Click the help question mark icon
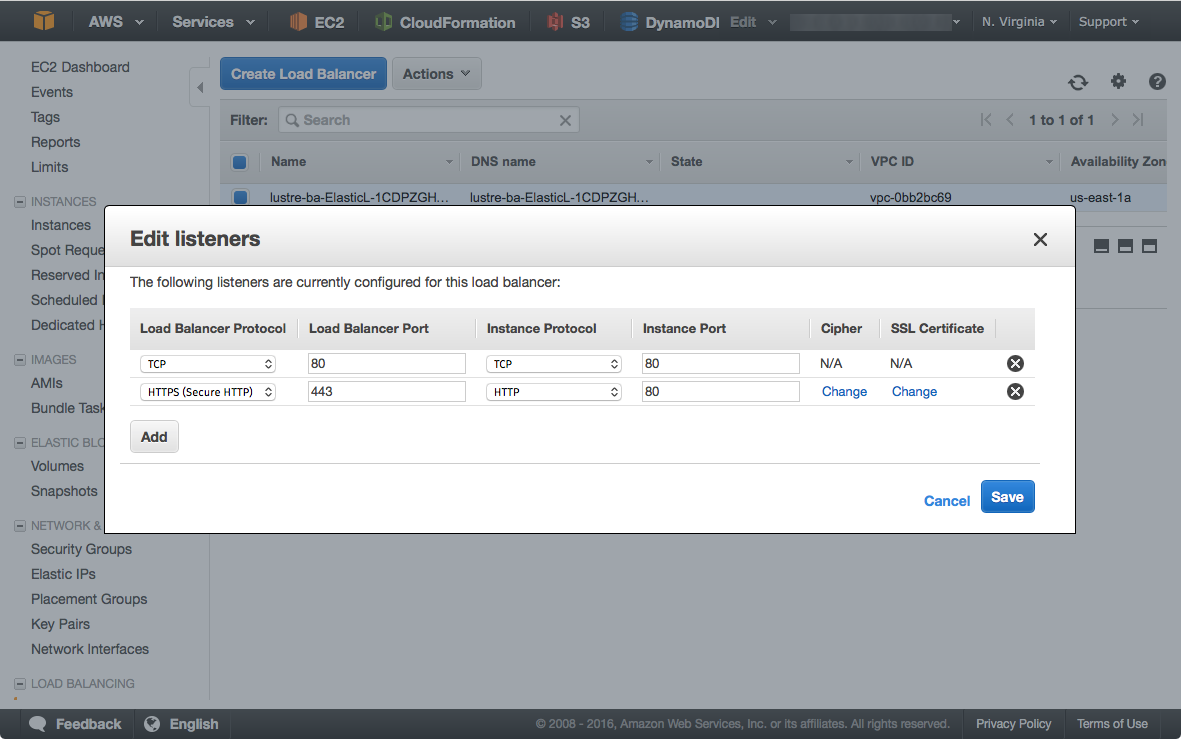This screenshot has width=1181, height=739. coord(1157,82)
